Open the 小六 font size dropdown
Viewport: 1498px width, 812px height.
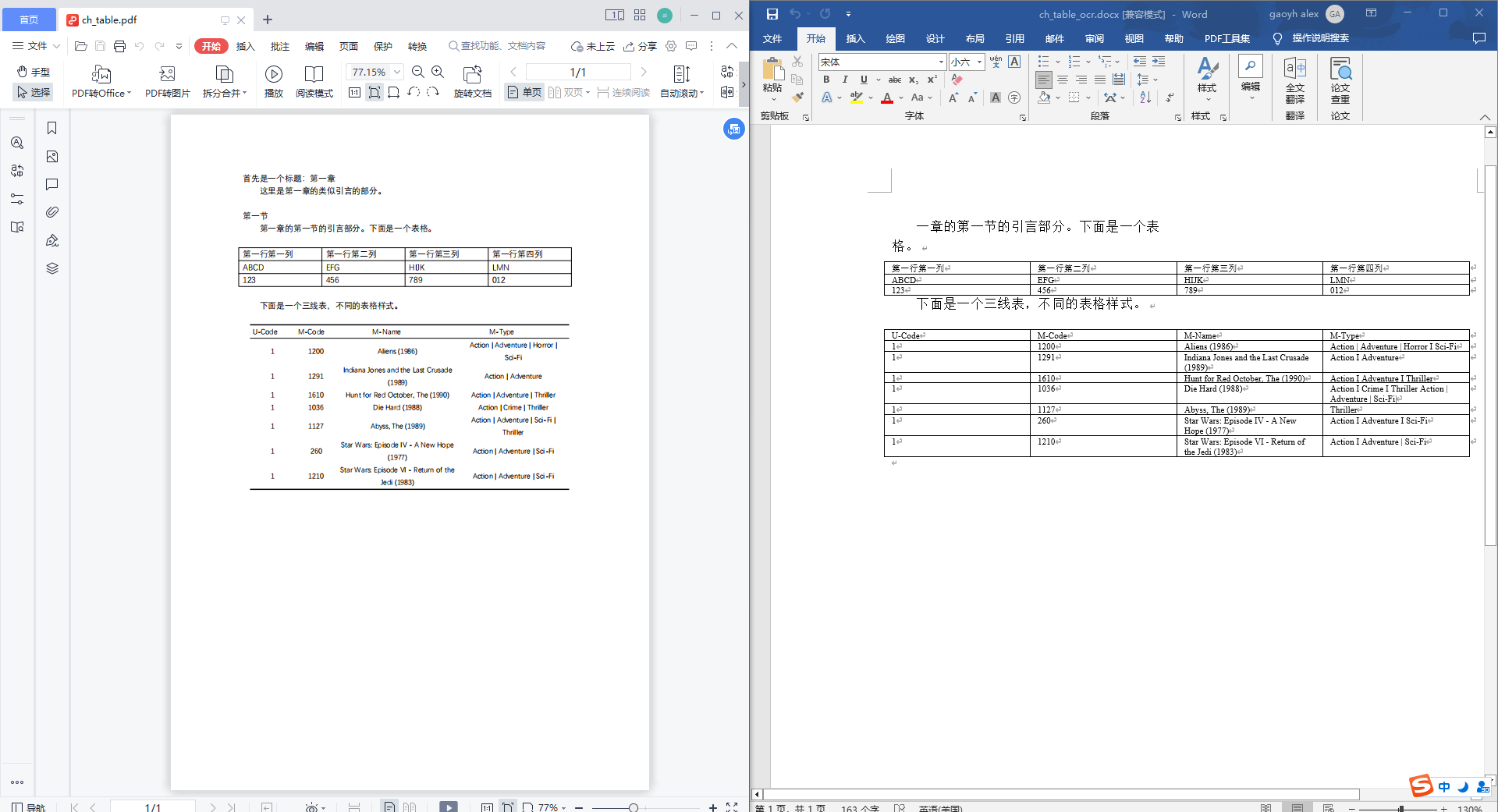(979, 62)
